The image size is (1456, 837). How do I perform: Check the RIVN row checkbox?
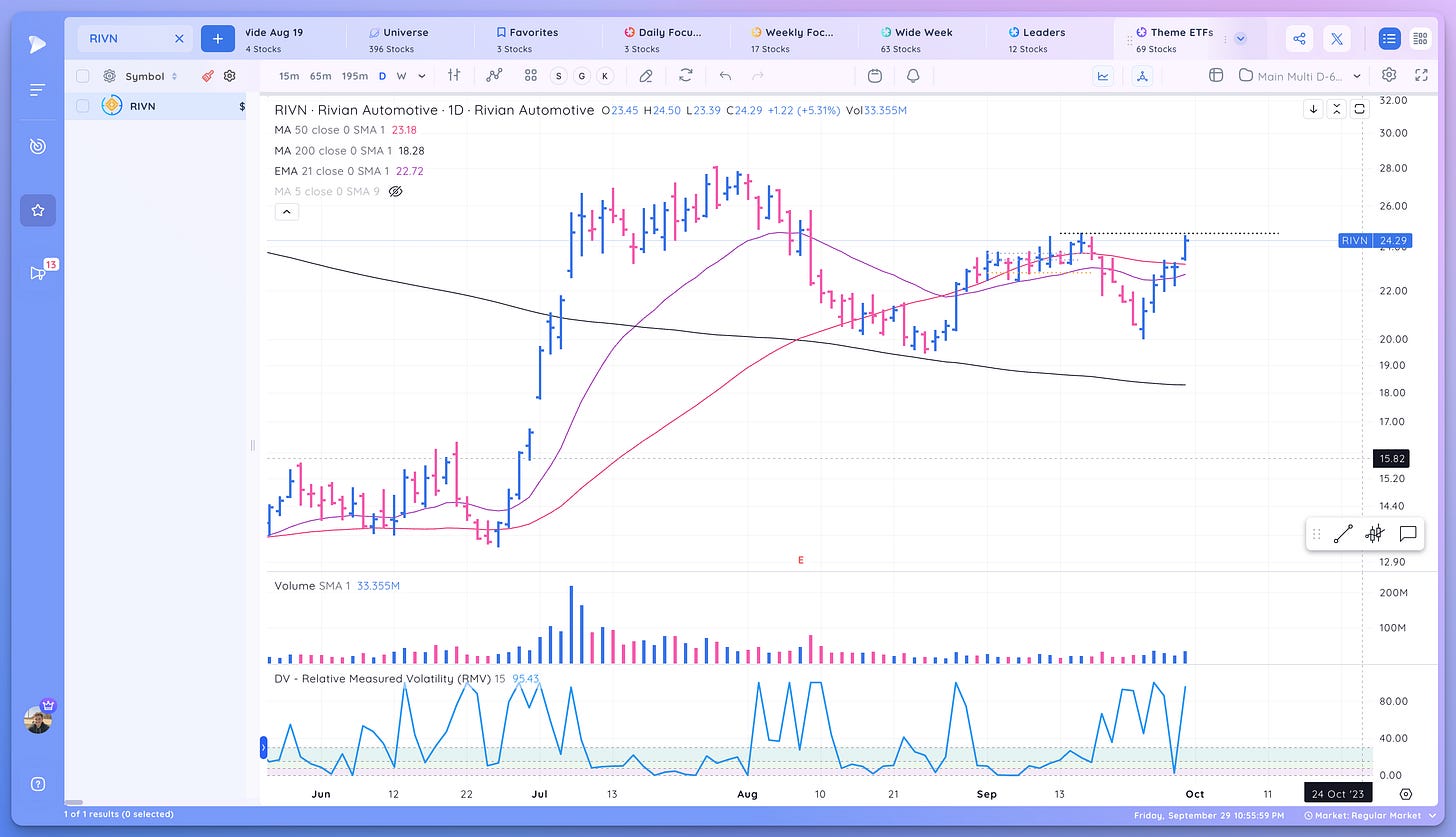point(83,106)
